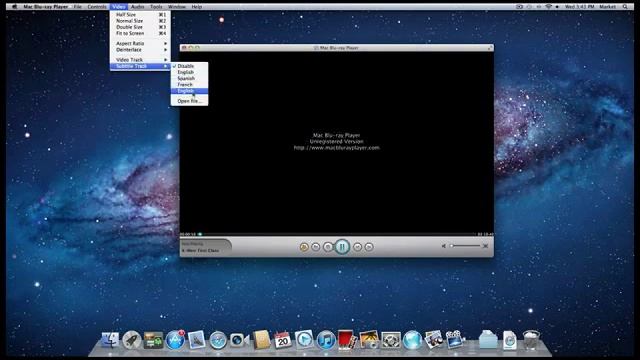This screenshot has width=640, height=360.
Task: Open FaceTime camera icon in the Dock
Action: point(239,340)
